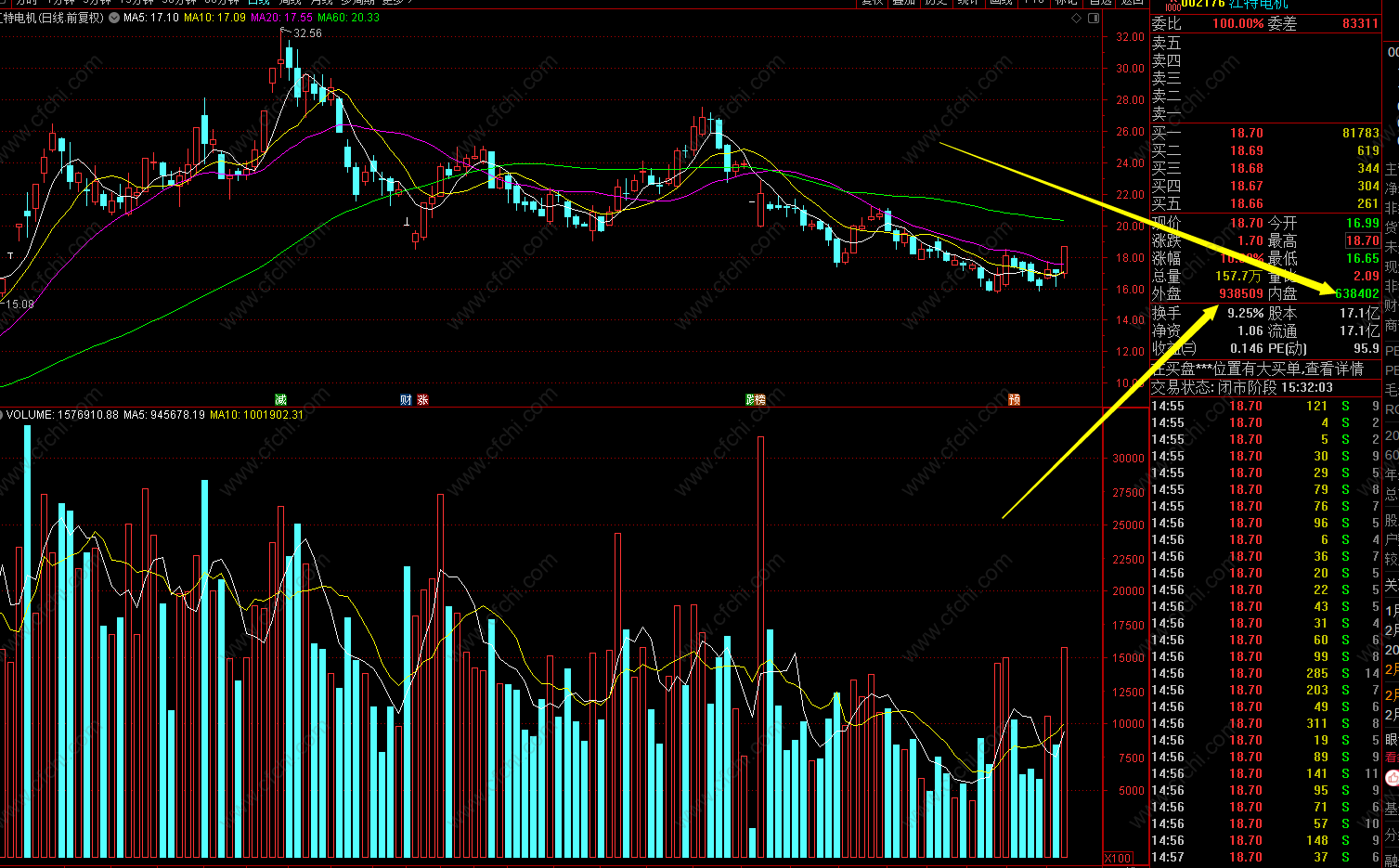Click the PE(动) 95.9 value

click(1366, 348)
